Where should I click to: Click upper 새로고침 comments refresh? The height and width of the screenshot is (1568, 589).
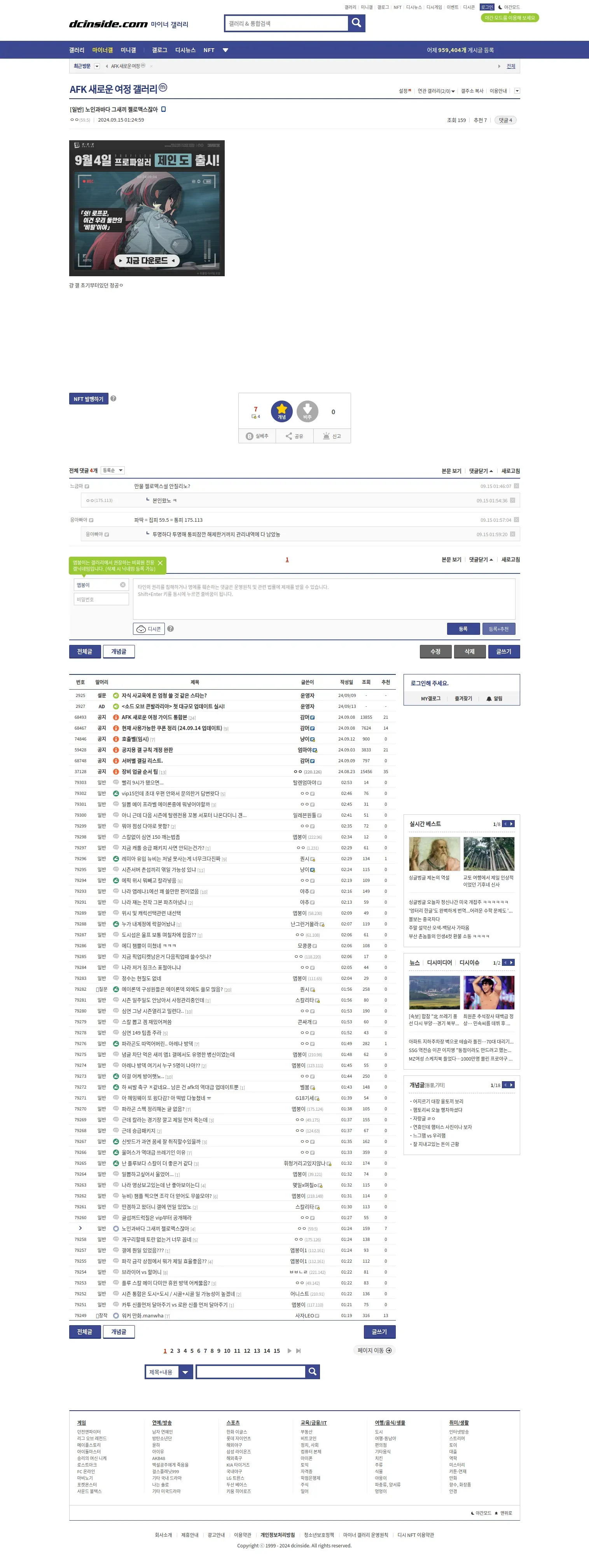click(510, 470)
